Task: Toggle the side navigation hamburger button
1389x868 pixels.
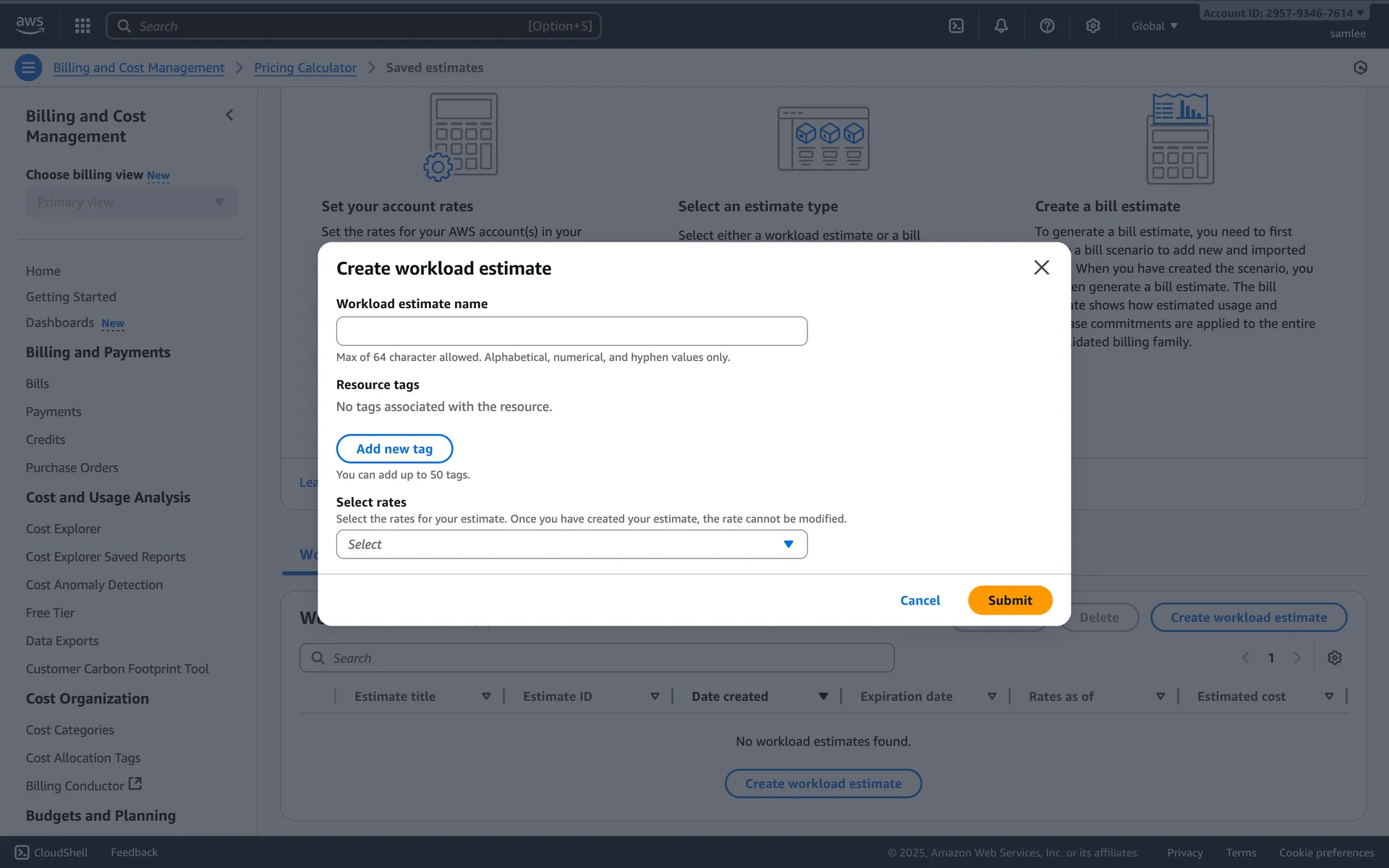Action: [x=28, y=68]
